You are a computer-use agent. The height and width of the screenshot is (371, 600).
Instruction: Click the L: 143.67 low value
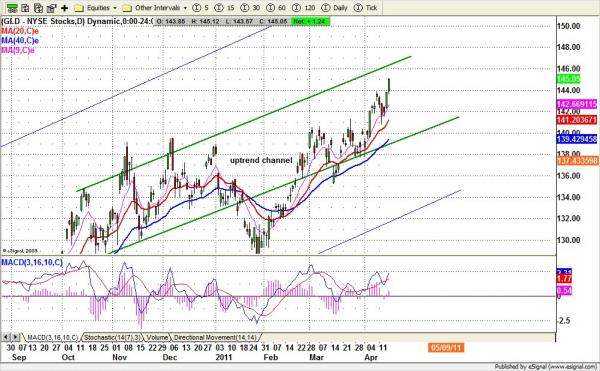pyautogui.click(x=239, y=21)
